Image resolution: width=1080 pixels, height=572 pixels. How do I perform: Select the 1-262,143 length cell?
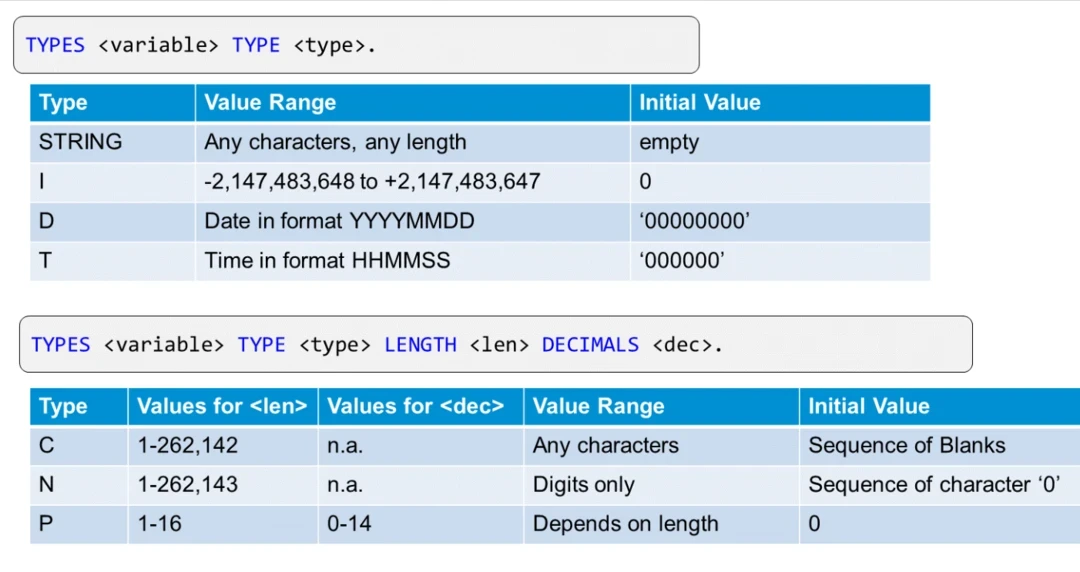click(x=188, y=485)
